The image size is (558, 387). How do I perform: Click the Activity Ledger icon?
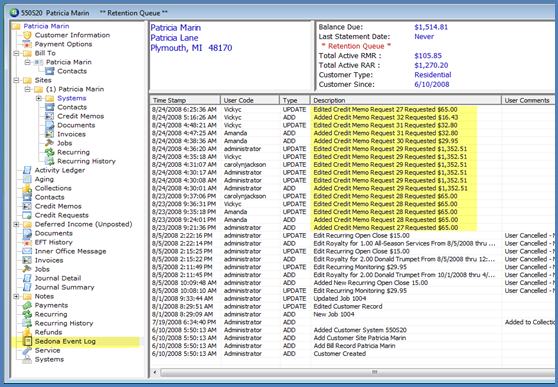[x=27, y=170]
